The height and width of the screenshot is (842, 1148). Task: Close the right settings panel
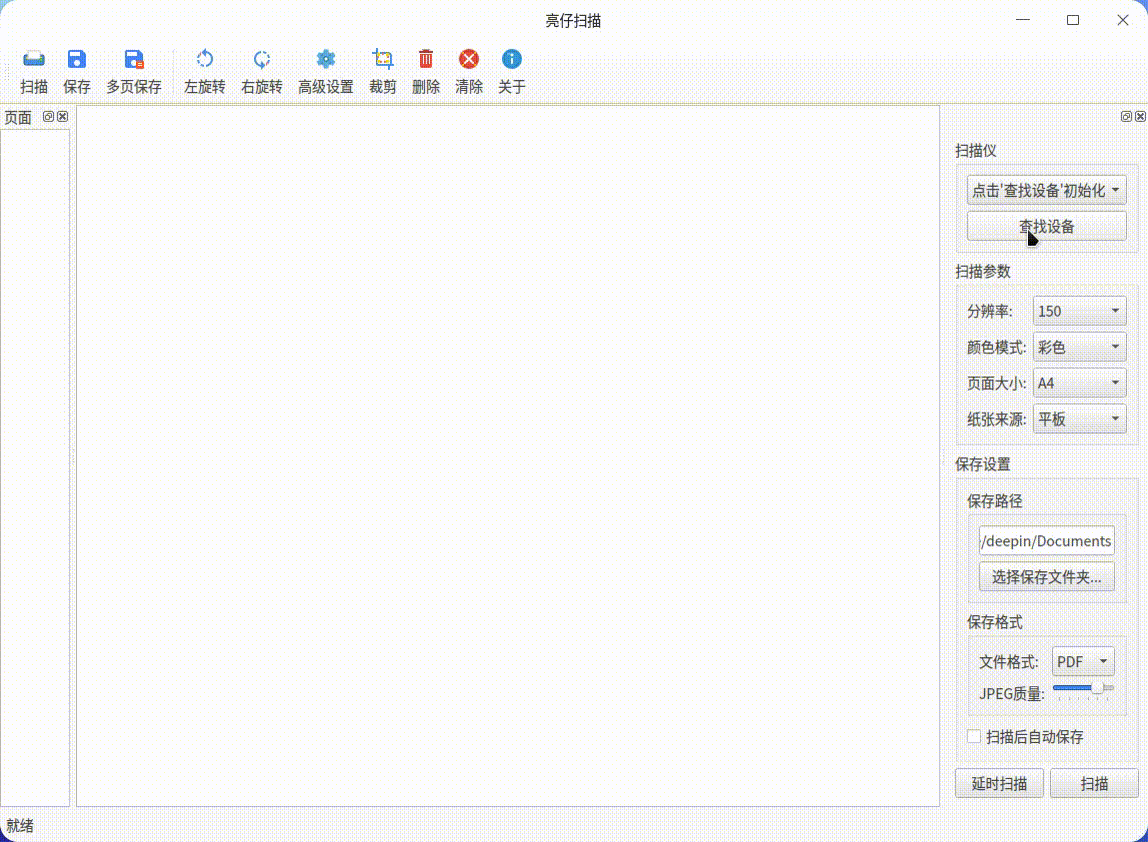pos(1141,116)
